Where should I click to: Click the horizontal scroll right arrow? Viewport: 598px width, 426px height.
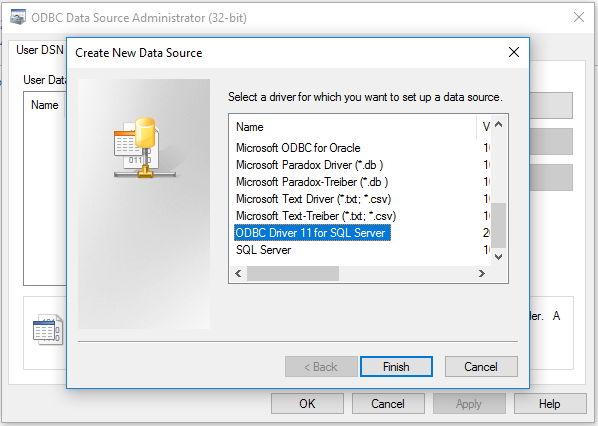482,273
